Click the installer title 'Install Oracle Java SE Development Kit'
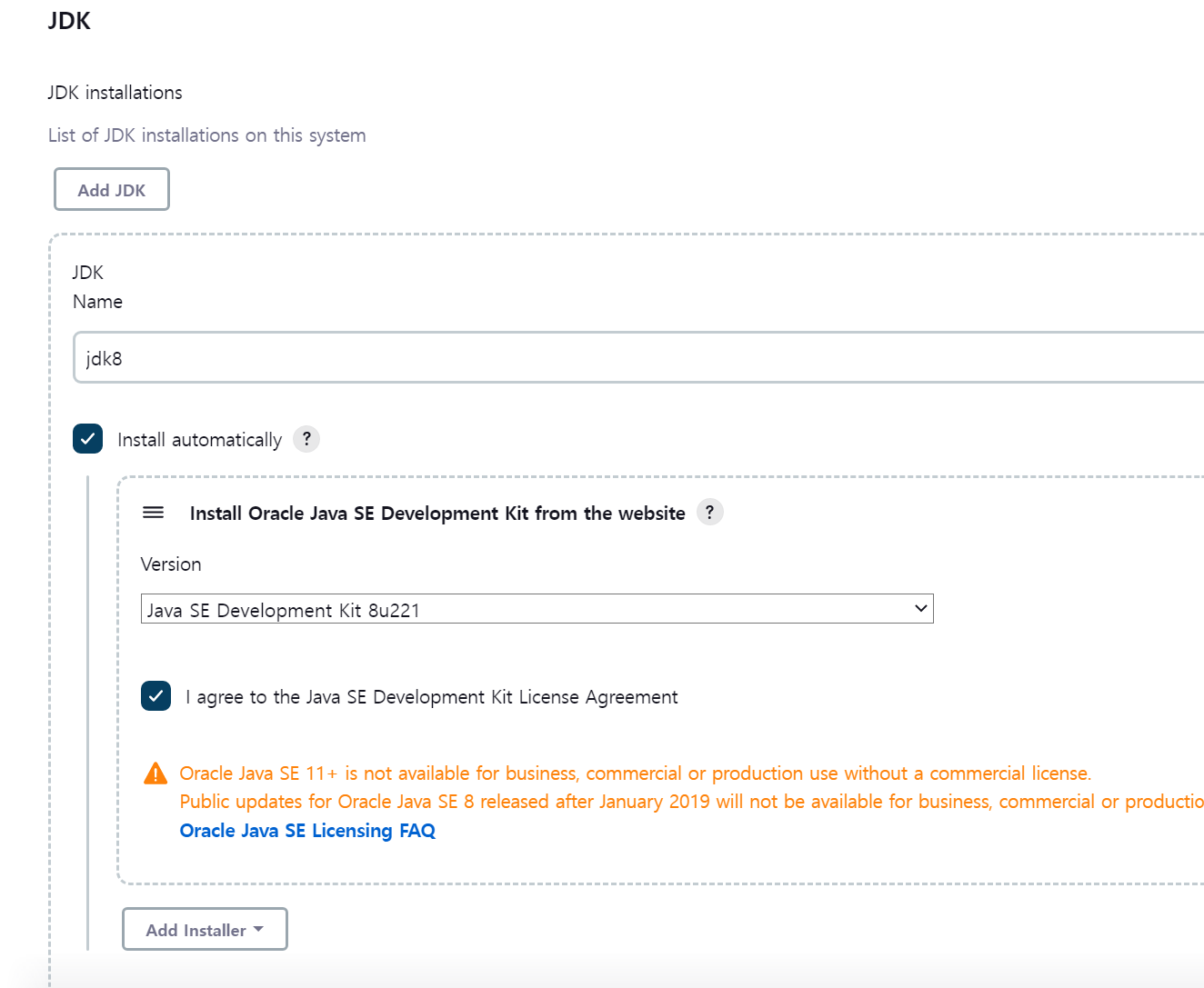This screenshot has height=988, width=1204. pos(437,514)
